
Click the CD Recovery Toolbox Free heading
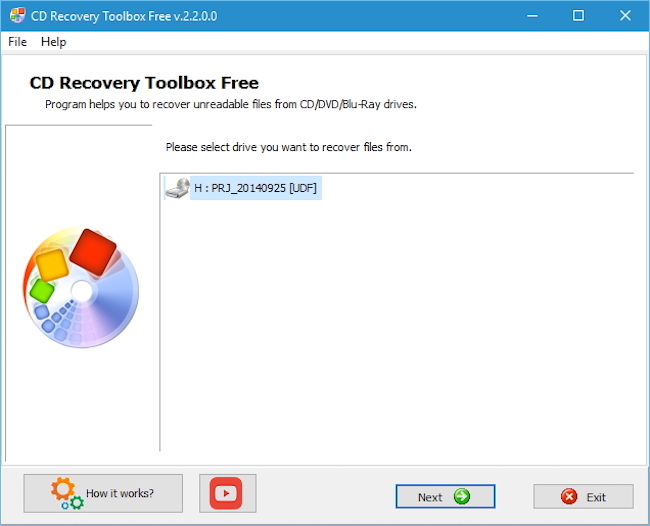[144, 83]
